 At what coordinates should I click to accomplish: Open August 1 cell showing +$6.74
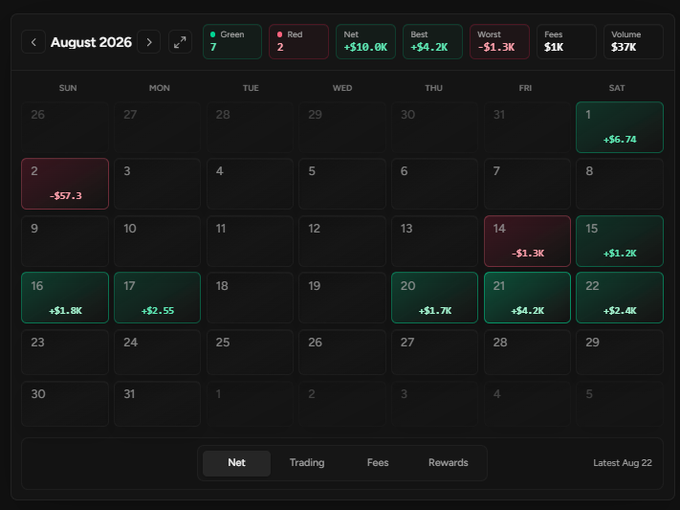coord(620,127)
